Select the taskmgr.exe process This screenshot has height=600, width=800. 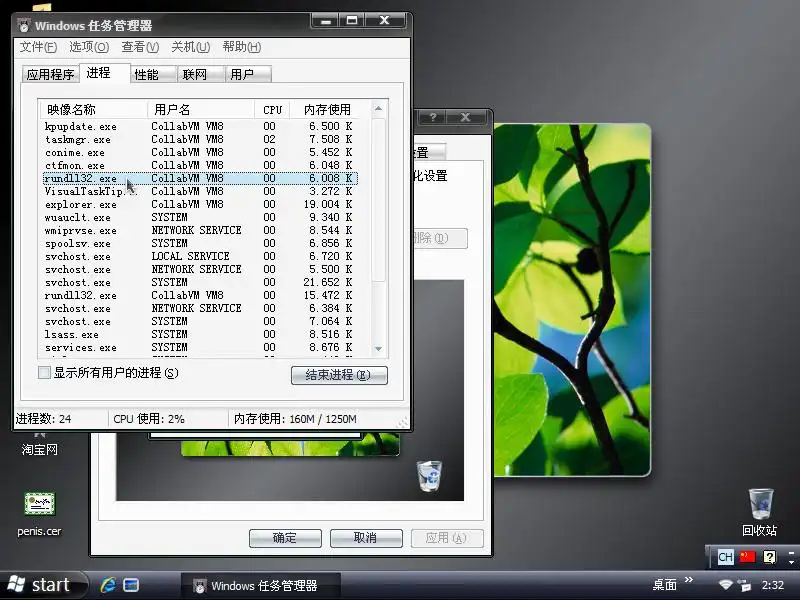point(200,139)
